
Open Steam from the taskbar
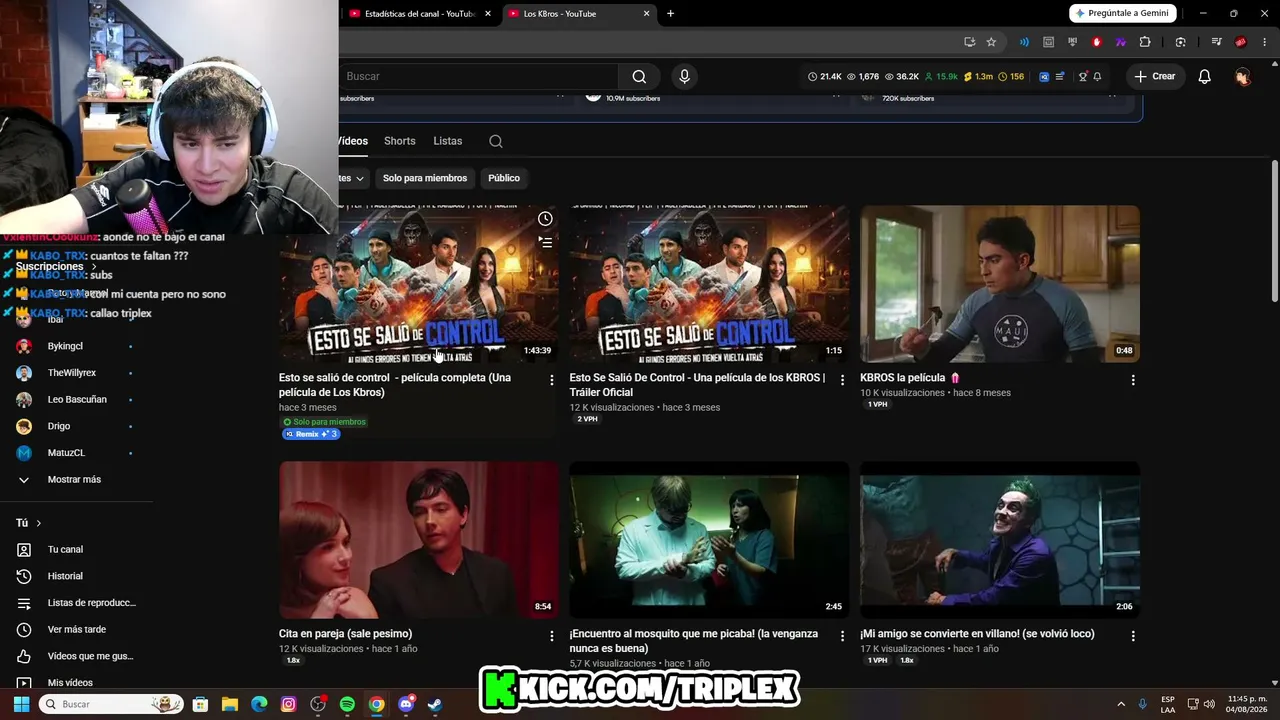435,704
